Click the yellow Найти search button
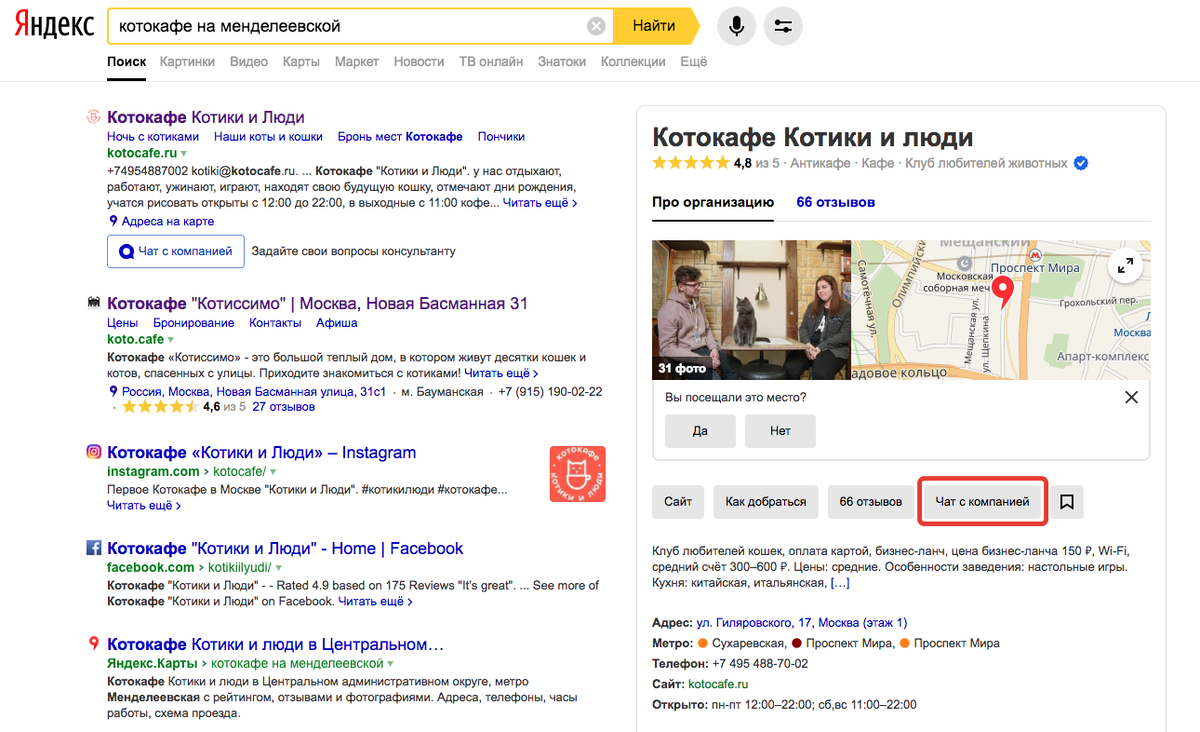The height and width of the screenshot is (732, 1200). [x=654, y=26]
